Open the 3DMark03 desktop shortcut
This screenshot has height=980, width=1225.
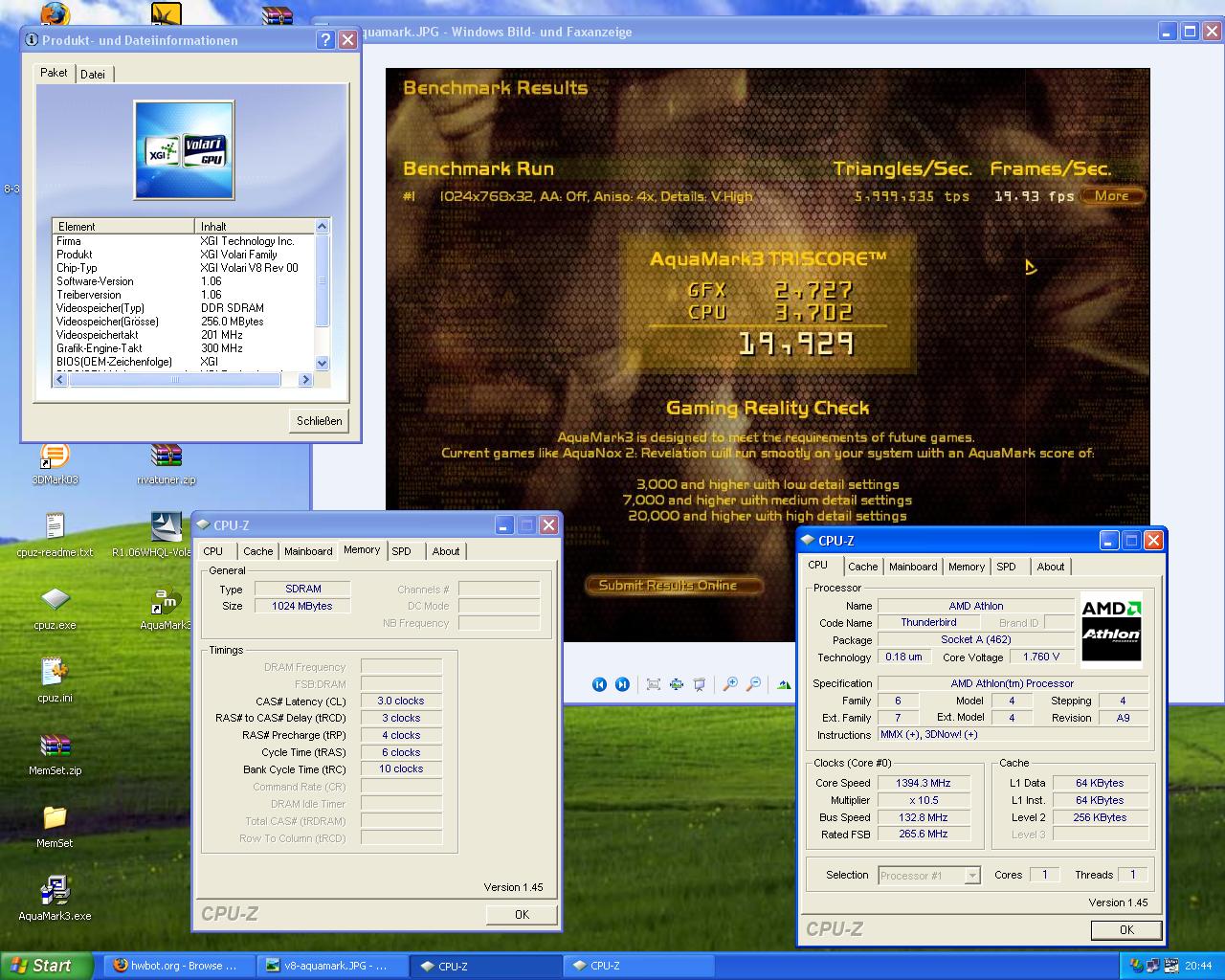[x=55, y=463]
